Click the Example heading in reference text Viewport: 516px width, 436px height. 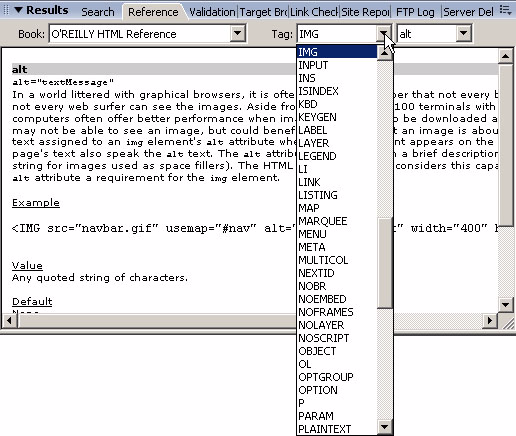(36, 203)
